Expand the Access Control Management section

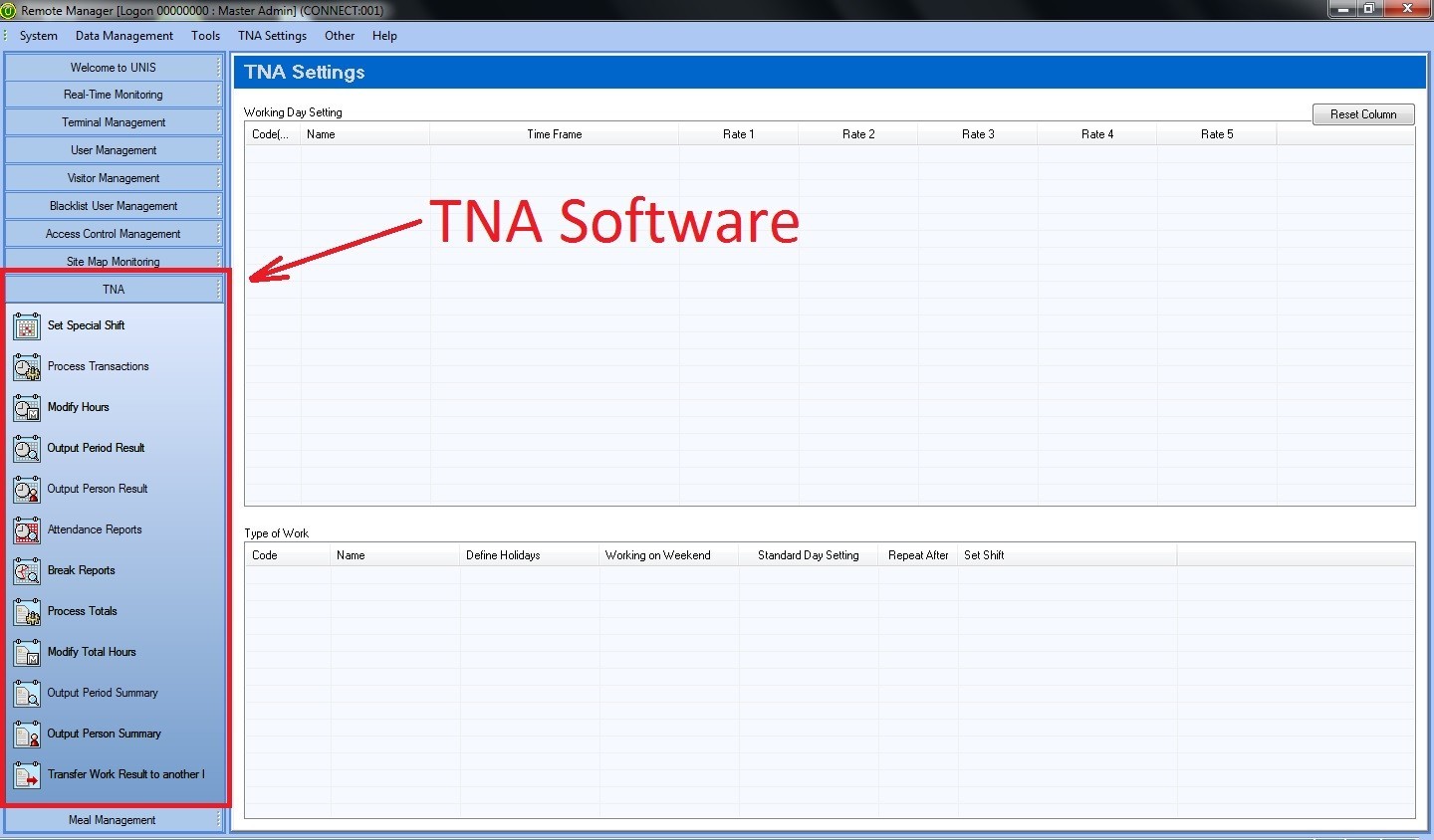click(x=114, y=234)
